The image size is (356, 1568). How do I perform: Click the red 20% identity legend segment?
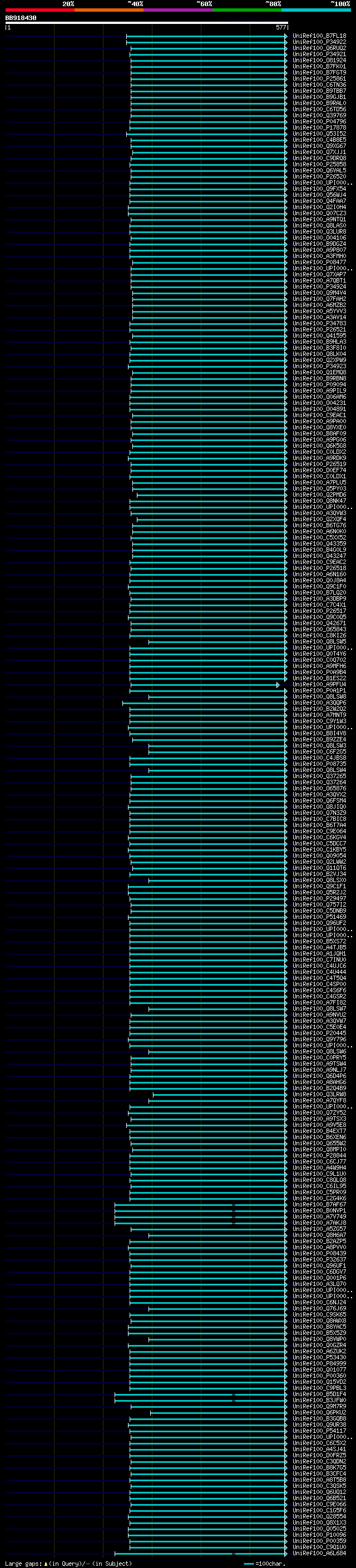click(x=39, y=10)
